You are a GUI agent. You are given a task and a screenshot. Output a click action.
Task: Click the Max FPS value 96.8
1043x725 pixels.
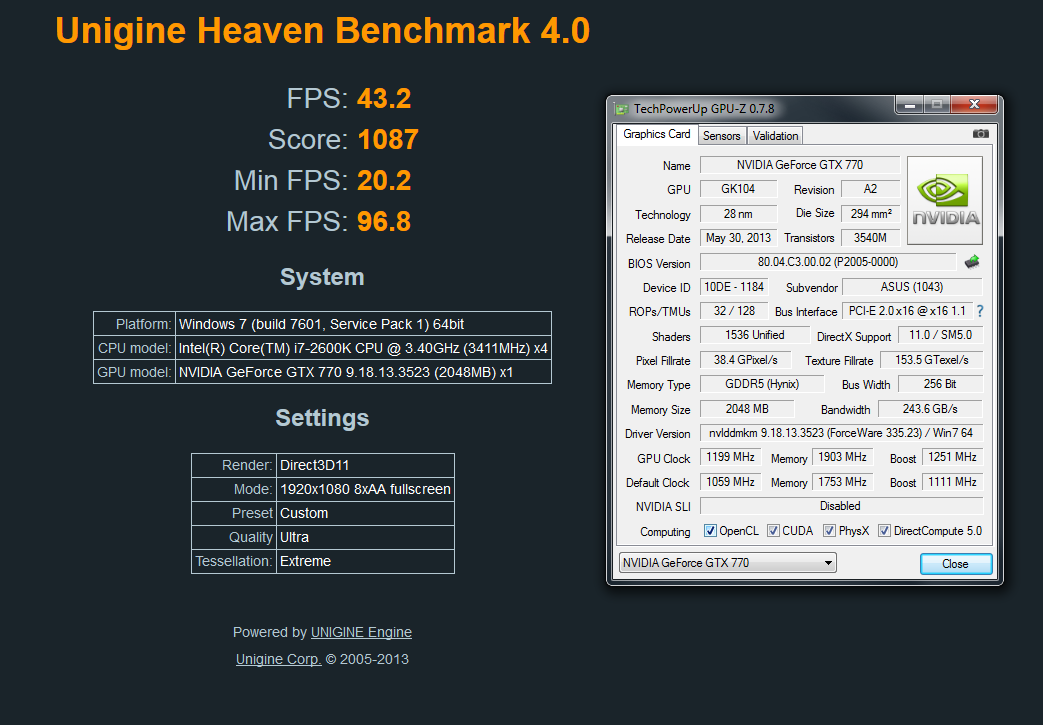[384, 221]
